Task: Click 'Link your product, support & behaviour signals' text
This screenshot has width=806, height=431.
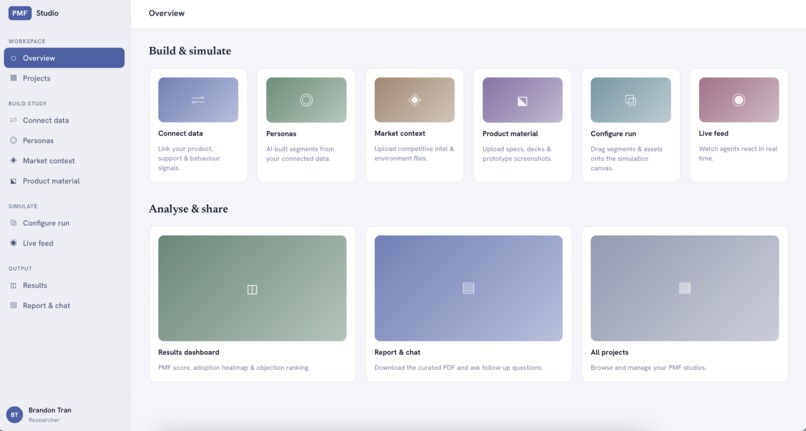Action: tap(189, 158)
